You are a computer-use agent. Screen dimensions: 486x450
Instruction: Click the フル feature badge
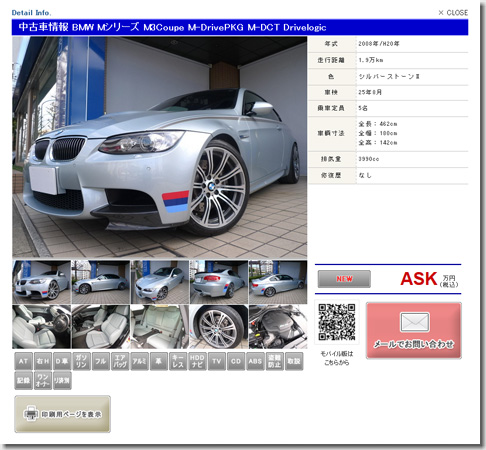pos(101,361)
